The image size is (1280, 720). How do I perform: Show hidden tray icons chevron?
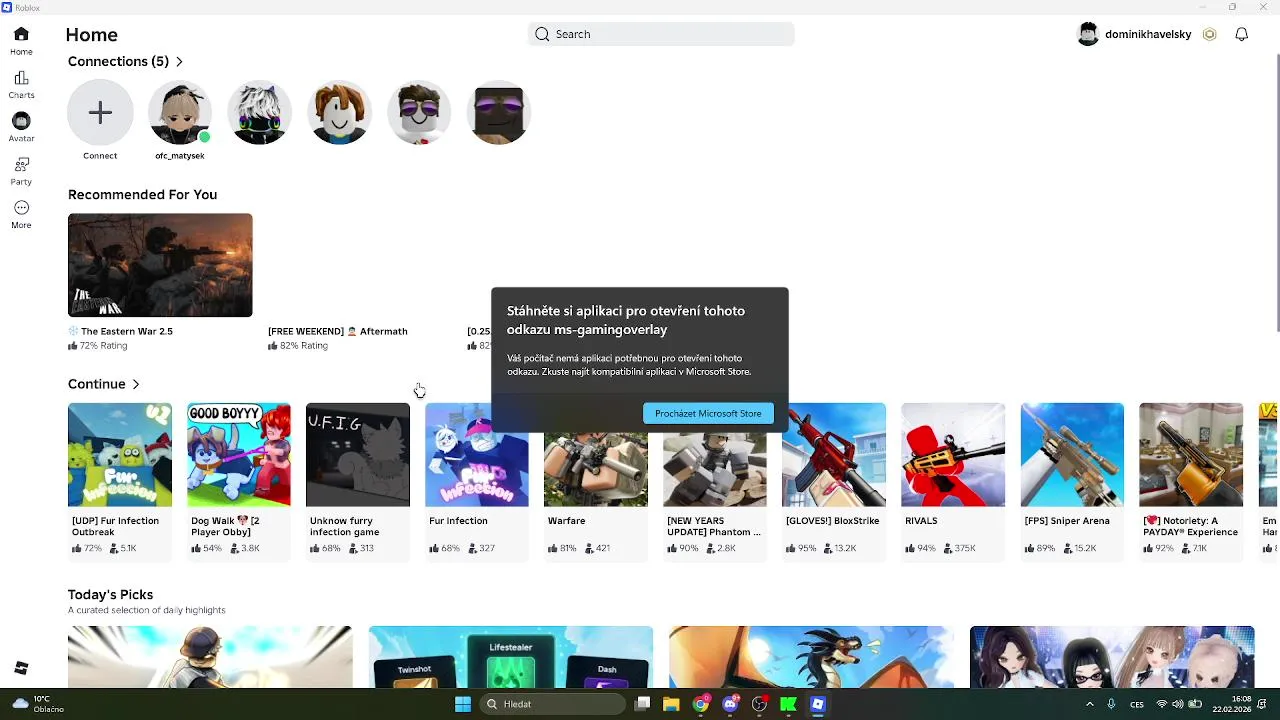click(x=1090, y=704)
